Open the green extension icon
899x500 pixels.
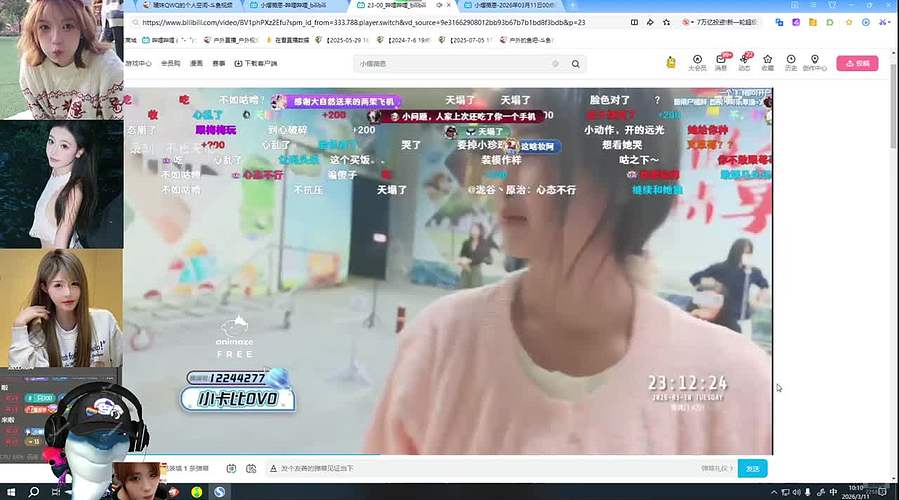[x=830, y=22]
